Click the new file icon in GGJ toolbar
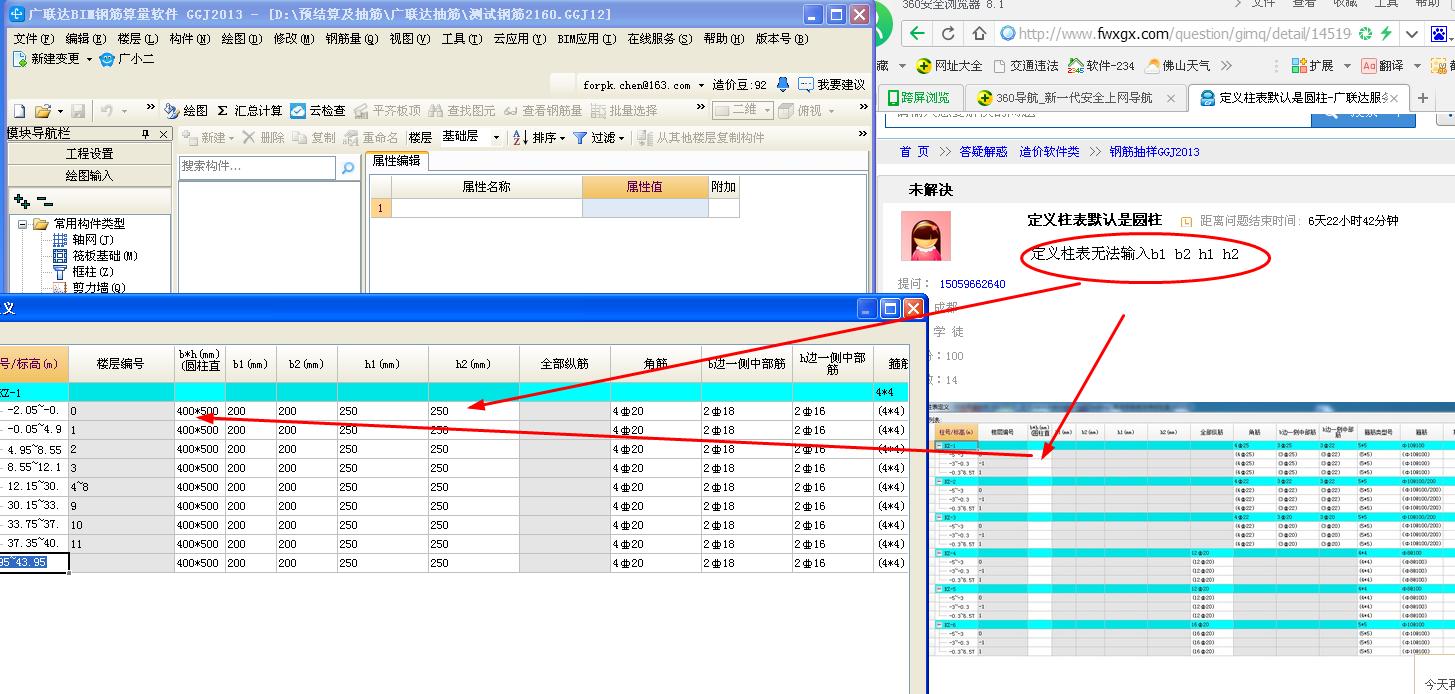 tap(19, 111)
